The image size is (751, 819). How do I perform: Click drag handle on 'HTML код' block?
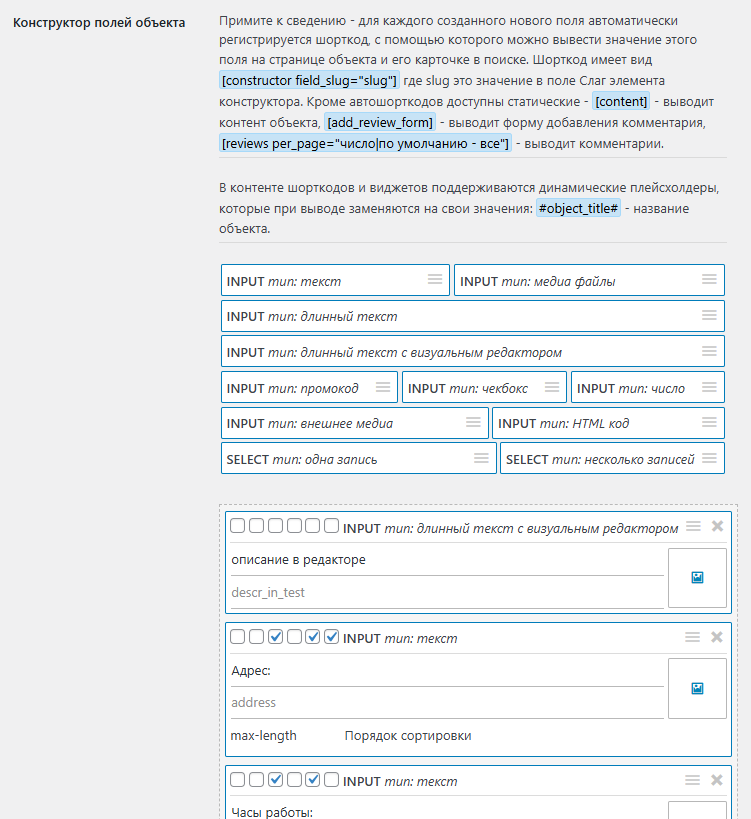pyautogui.click(x=709, y=422)
